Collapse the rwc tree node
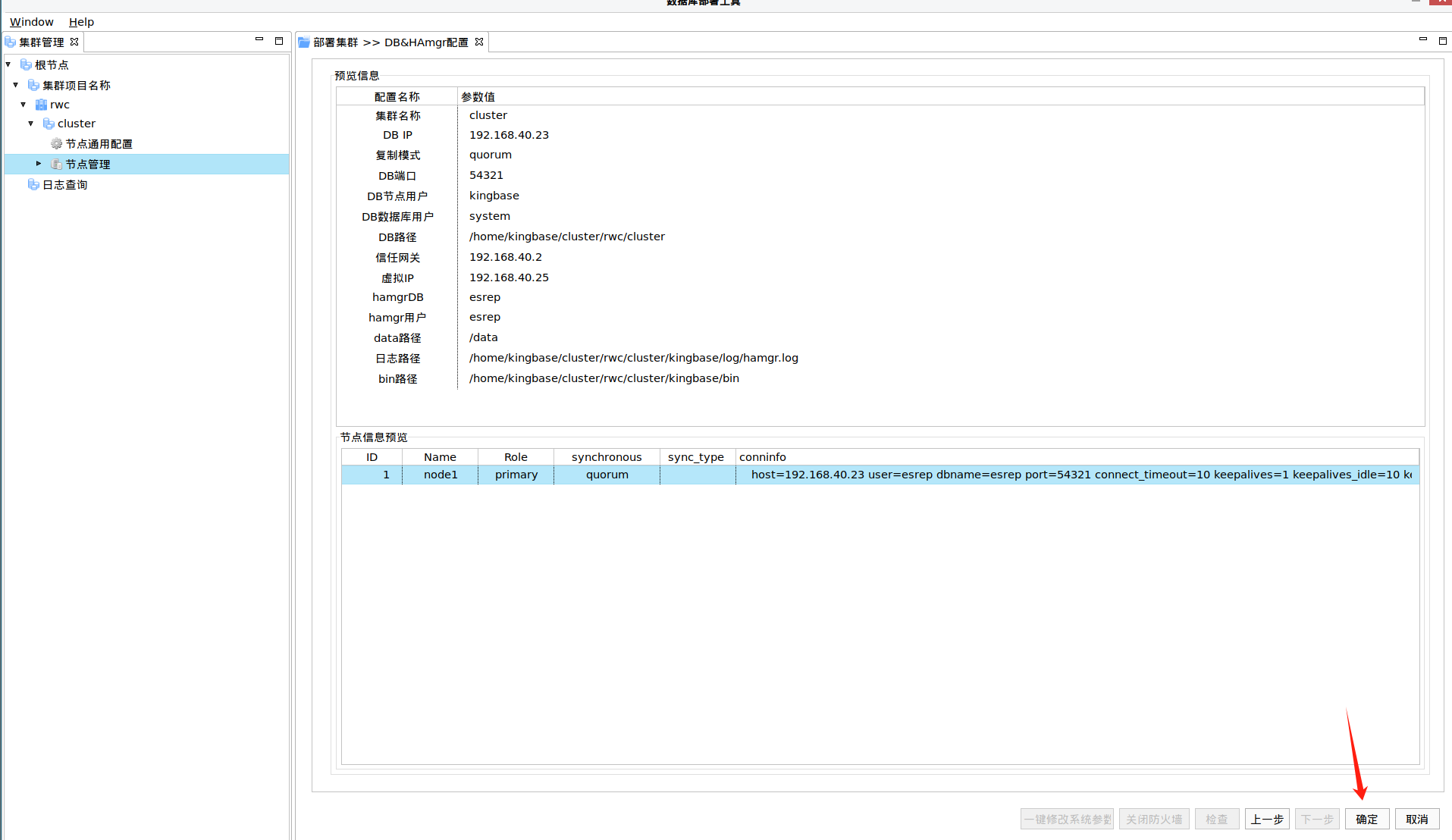The image size is (1452, 840). point(24,105)
